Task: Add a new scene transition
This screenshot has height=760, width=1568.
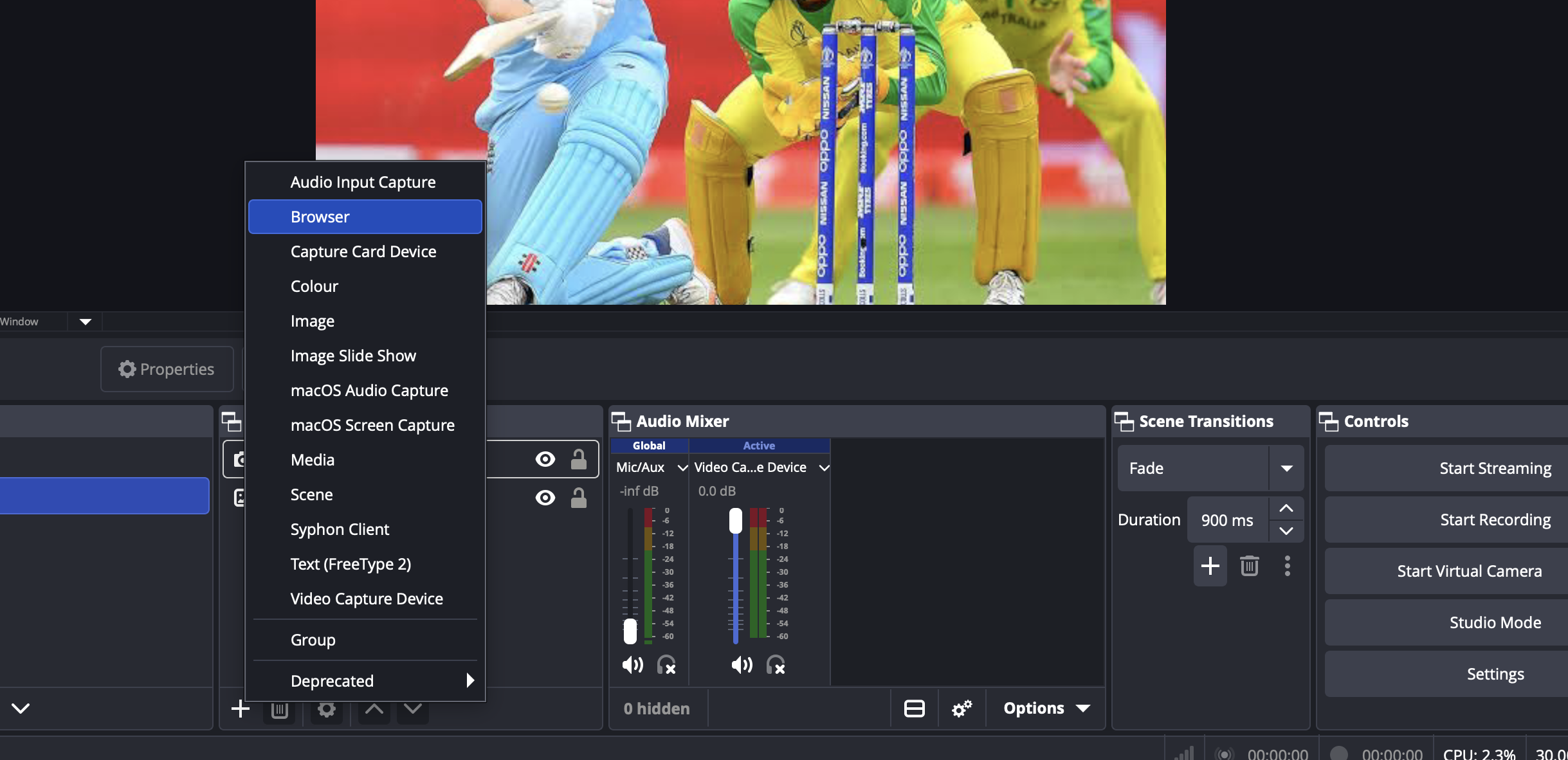Action: click(x=1210, y=566)
